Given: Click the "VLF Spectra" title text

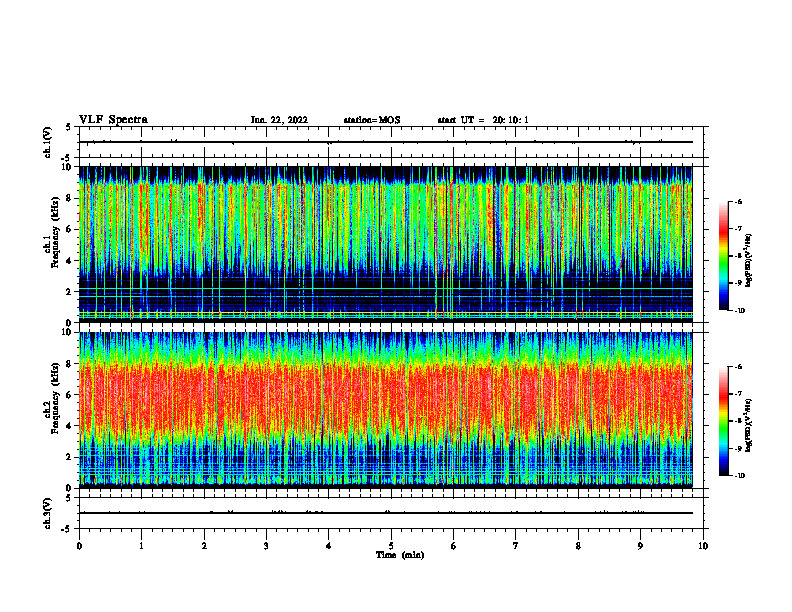Looking at the screenshot, I should pyautogui.click(x=113, y=120).
